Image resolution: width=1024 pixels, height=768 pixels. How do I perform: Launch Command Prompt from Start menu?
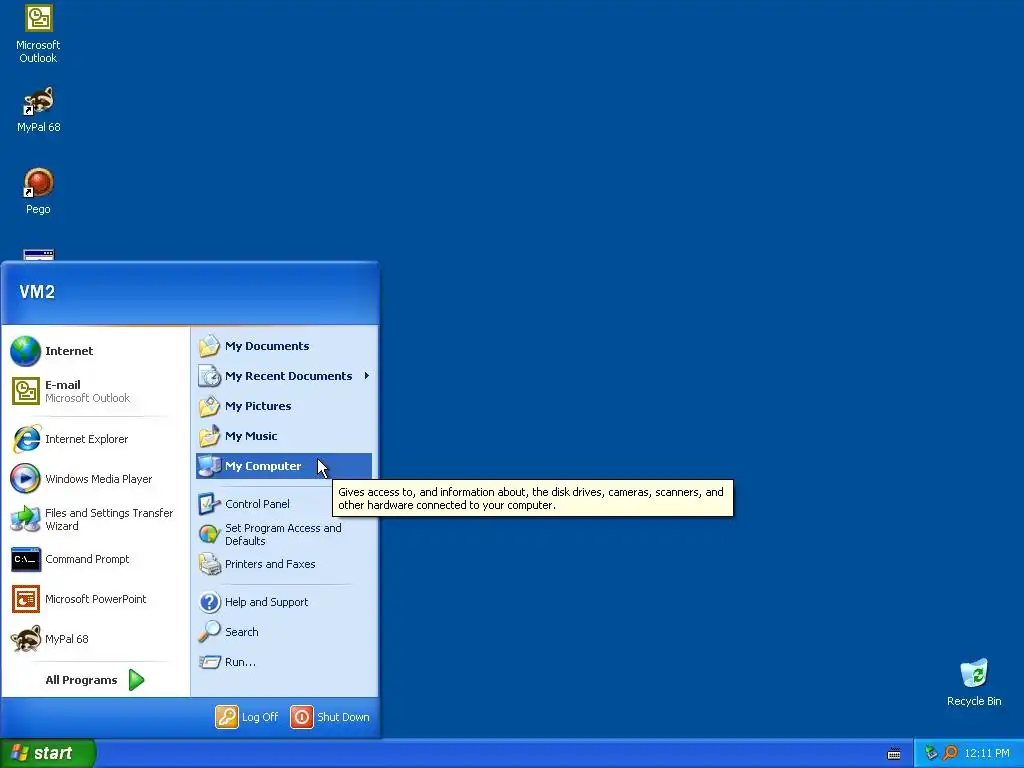pyautogui.click(x=95, y=559)
